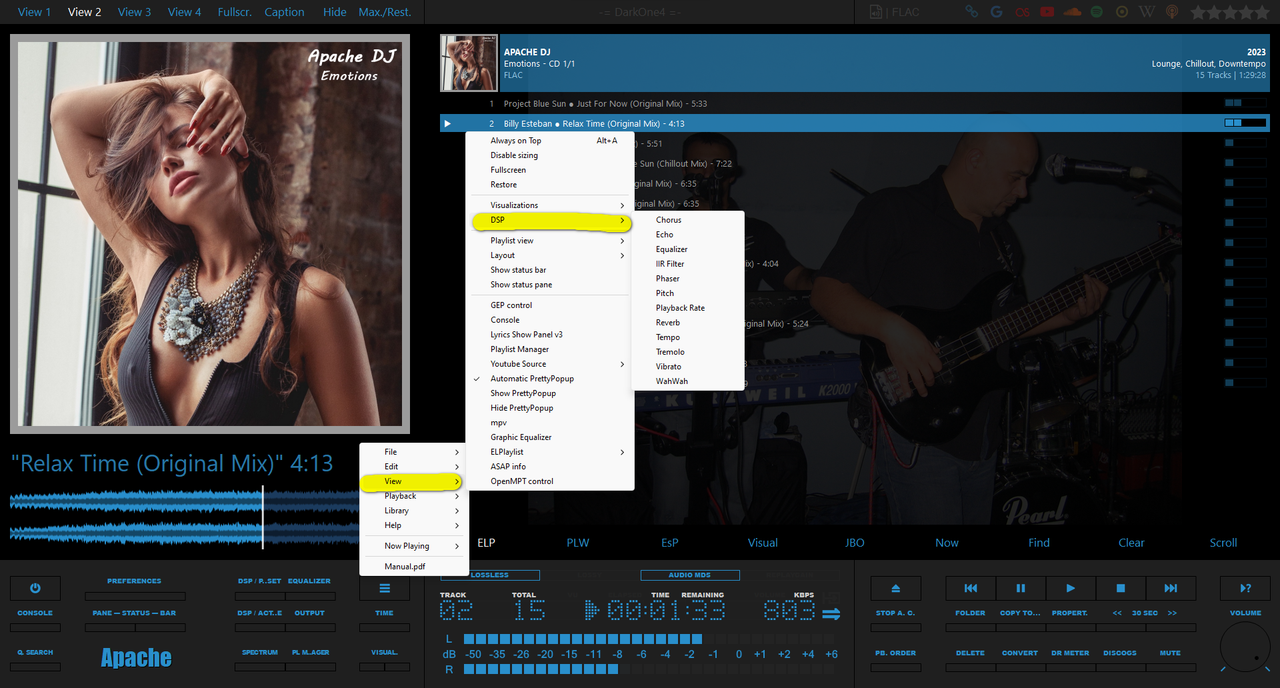Set rating to five stars
The image size is (1280, 688).
1260,12
